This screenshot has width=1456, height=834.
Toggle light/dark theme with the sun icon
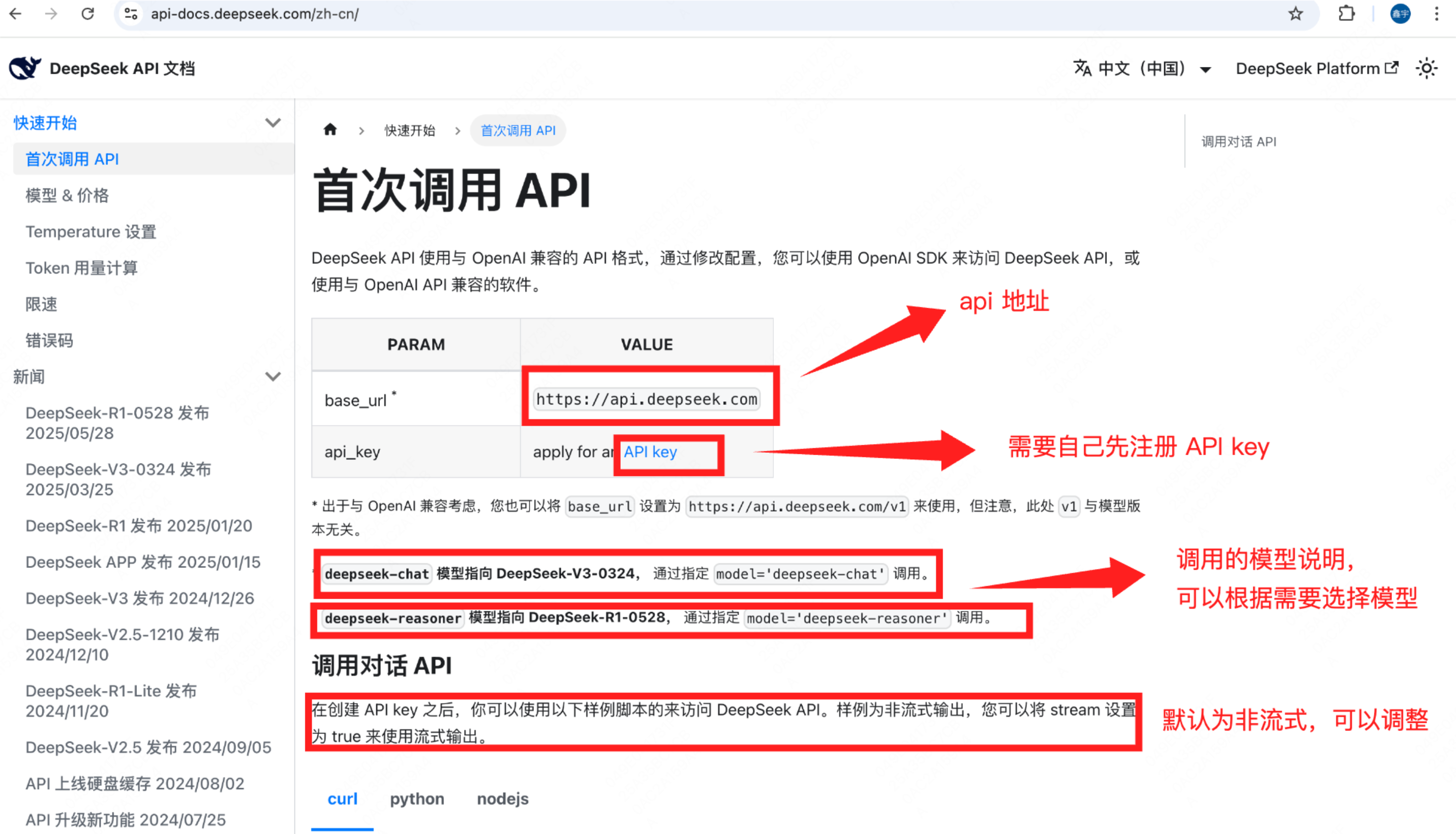(1426, 68)
